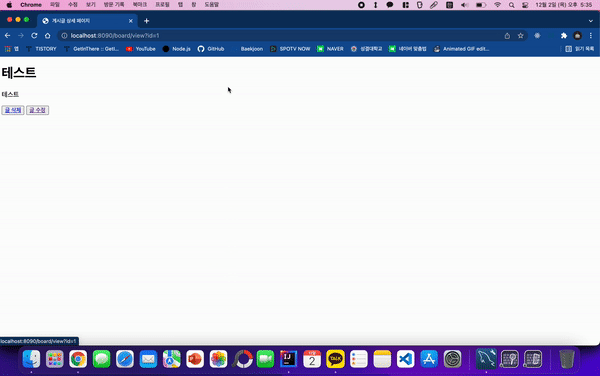
Task: Open the 수정 (Edit) menu
Action: click(73, 5)
